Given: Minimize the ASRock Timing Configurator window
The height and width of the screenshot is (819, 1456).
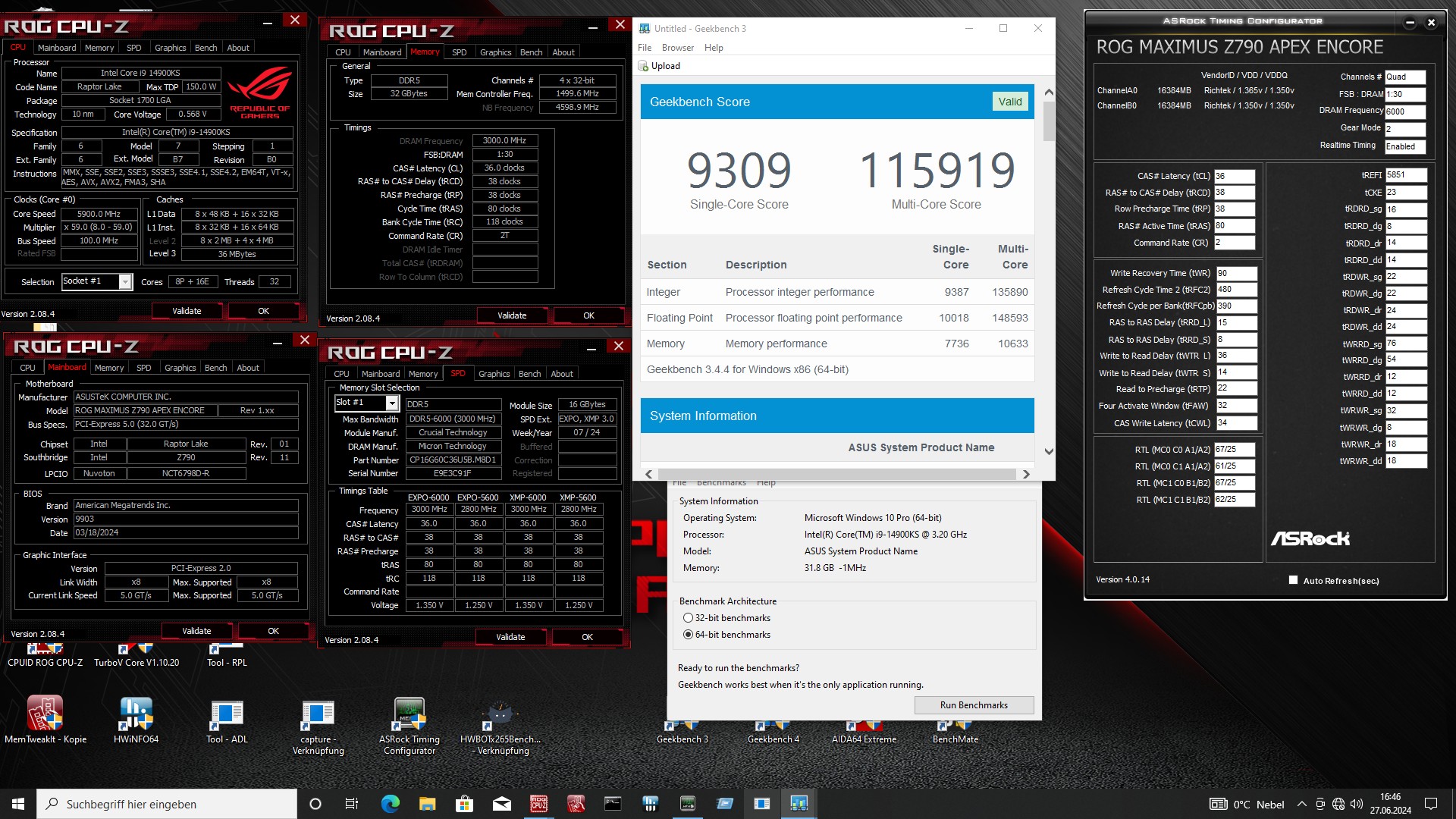Looking at the screenshot, I should (1410, 22).
